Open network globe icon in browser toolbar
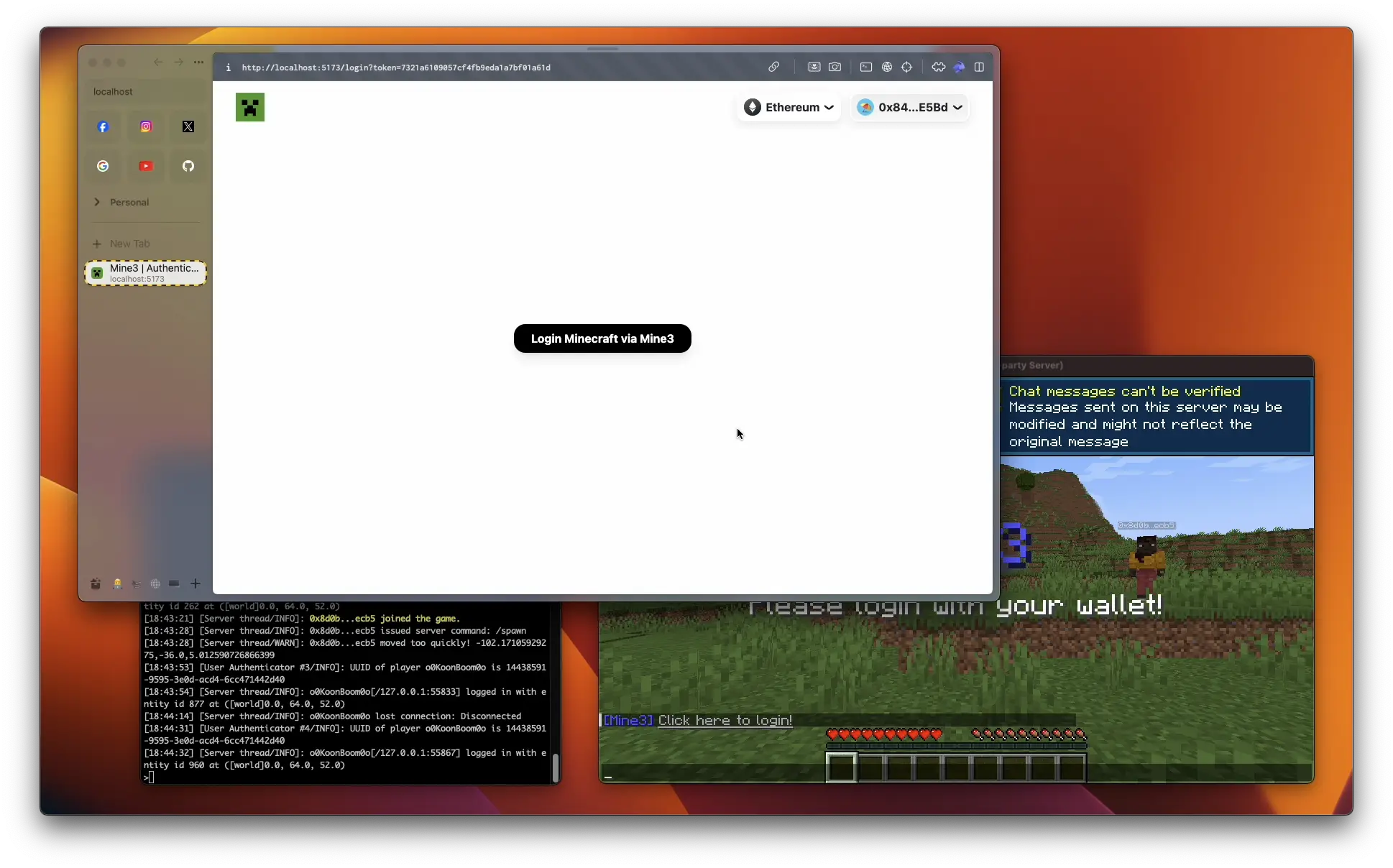The image size is (1393, 868). [887, 67]
